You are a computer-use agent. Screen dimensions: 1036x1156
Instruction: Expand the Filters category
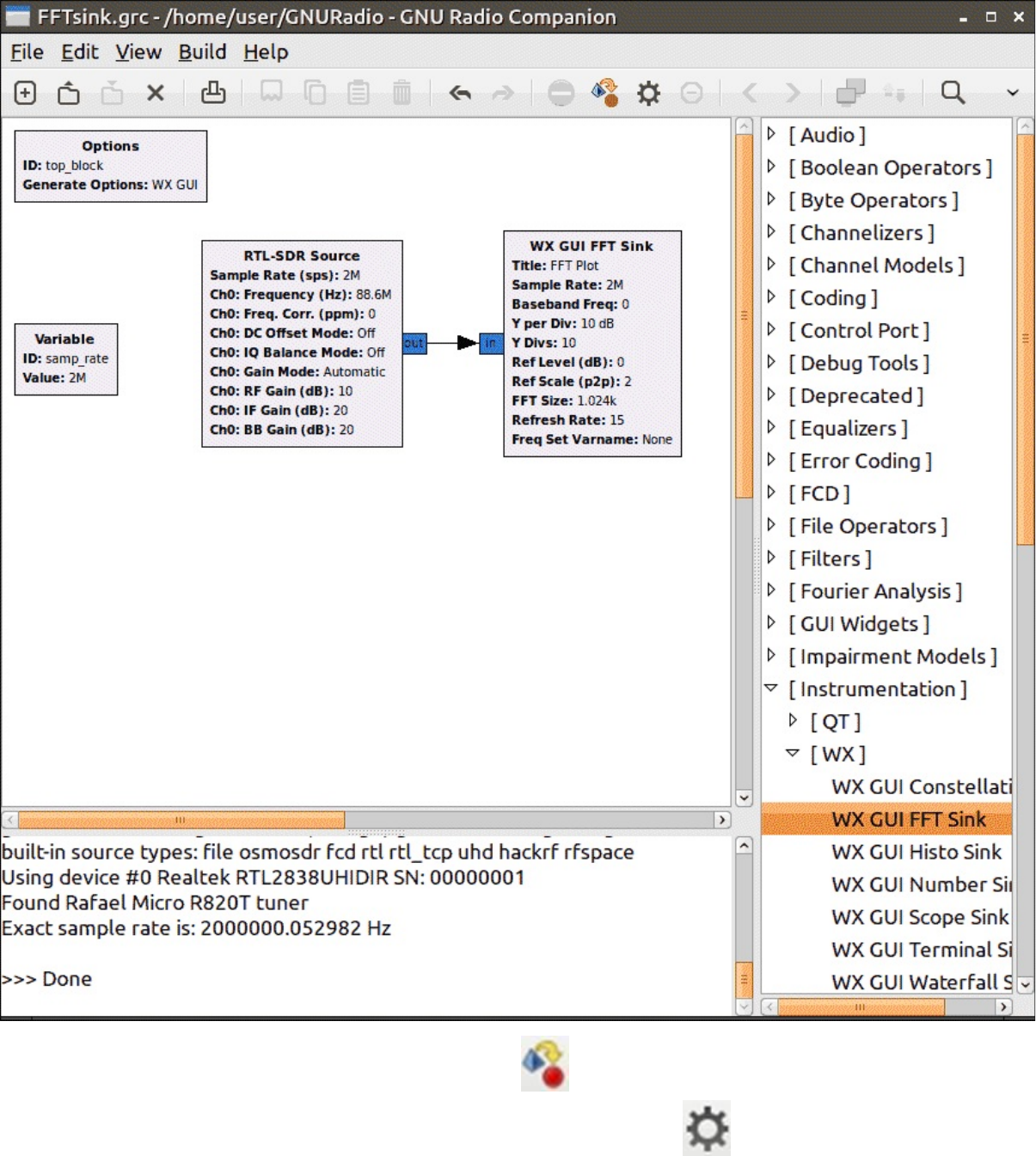pos(771,558)
